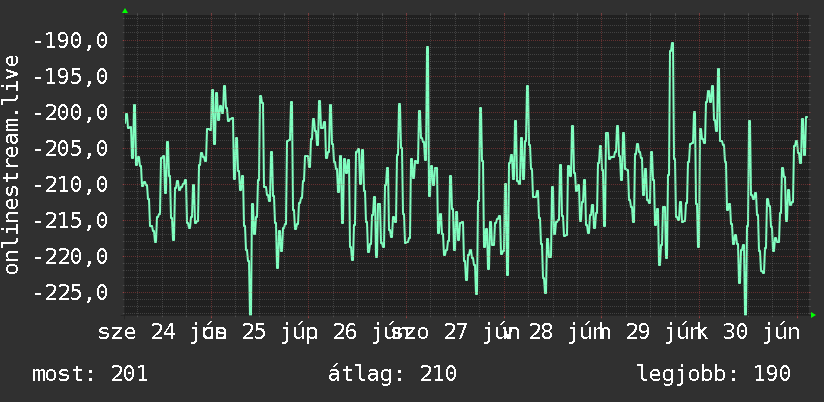Click the 'átlag: 210' average value text

(x=392, y=374)
